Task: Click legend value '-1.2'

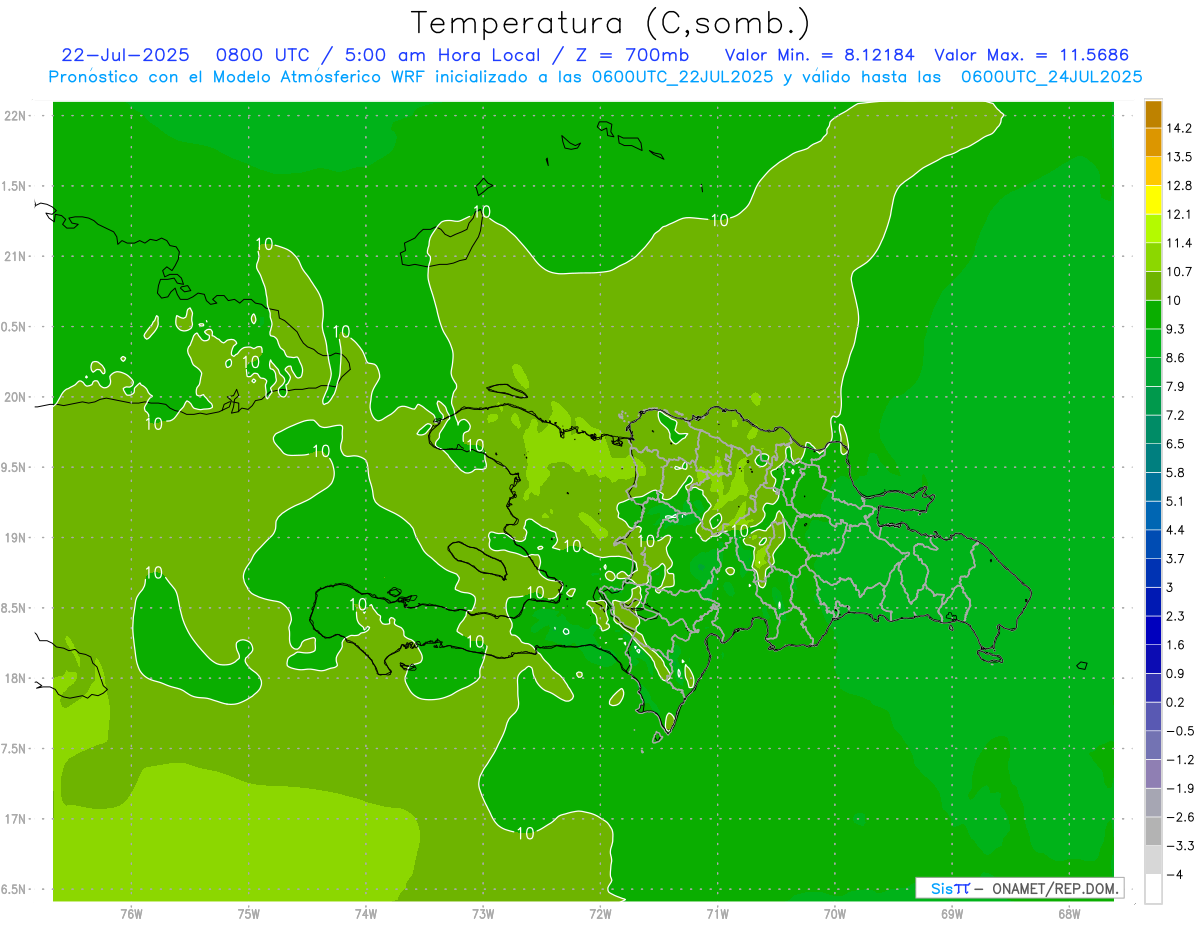Action: [x=1180, y=760]
